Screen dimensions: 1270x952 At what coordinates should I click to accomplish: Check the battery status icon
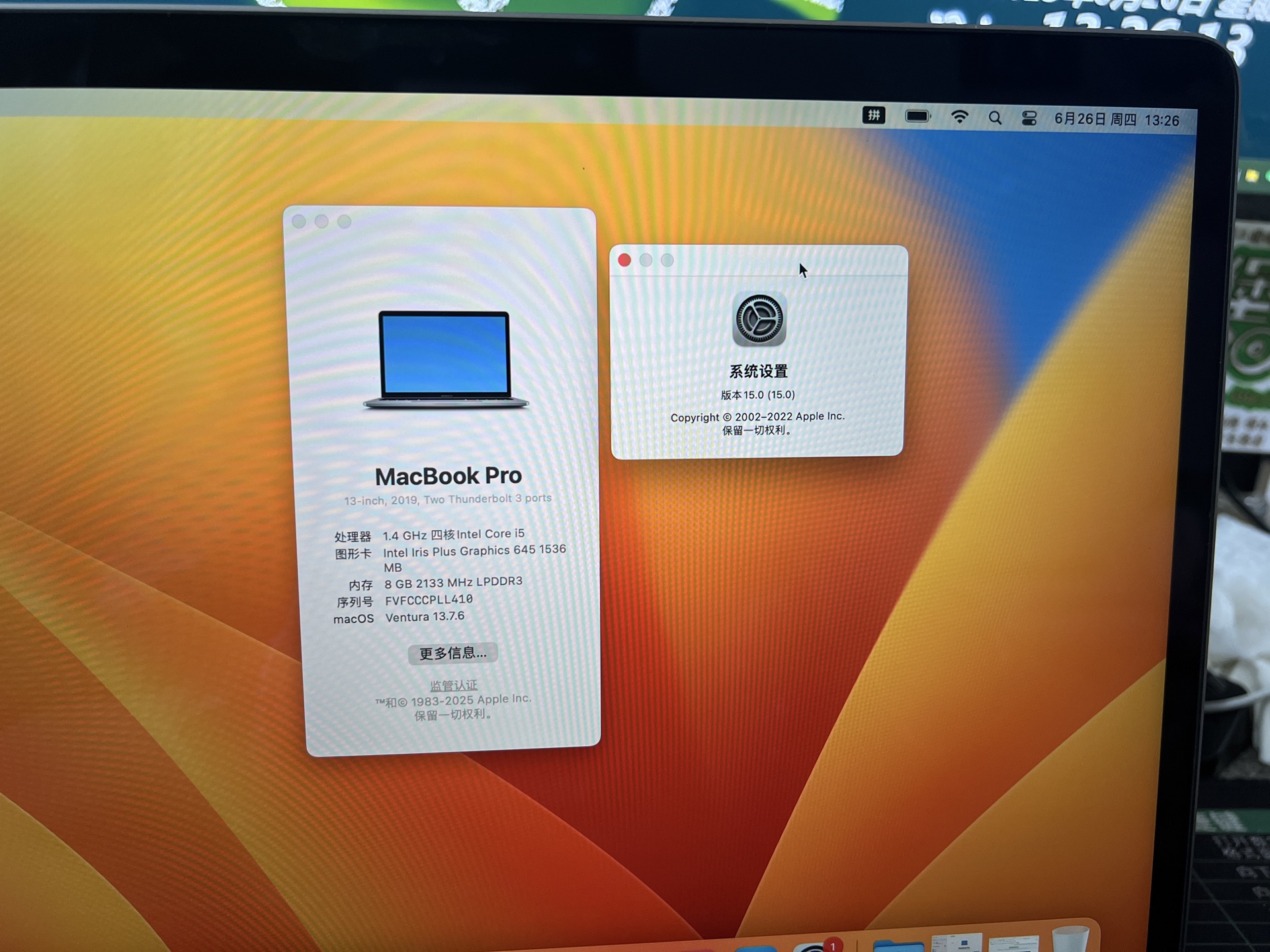917,116
